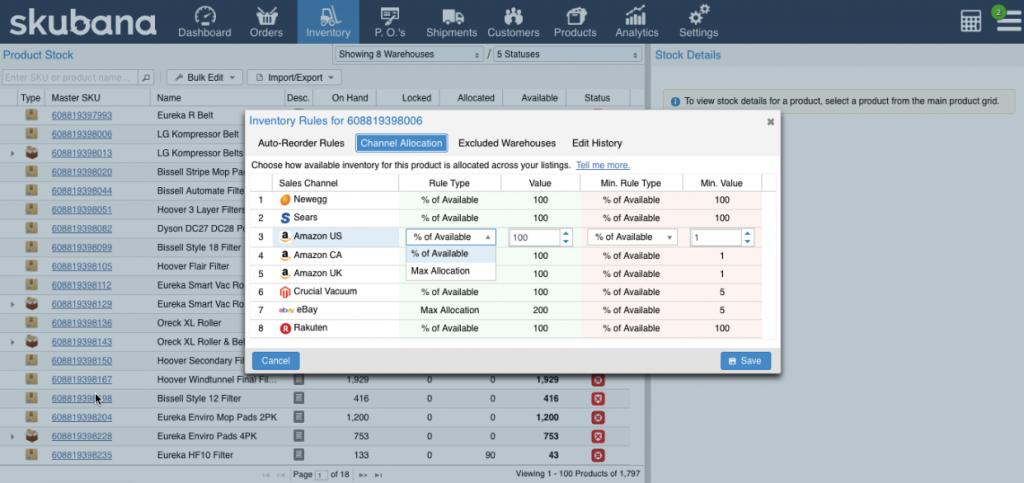Click description icon for Eureka HF10 Filter
Screen dimensions: 1024x483
[x=298, y=454]
